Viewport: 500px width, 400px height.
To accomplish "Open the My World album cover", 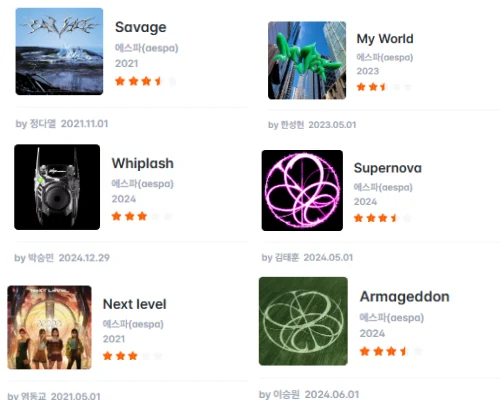I will click(307, 60).
